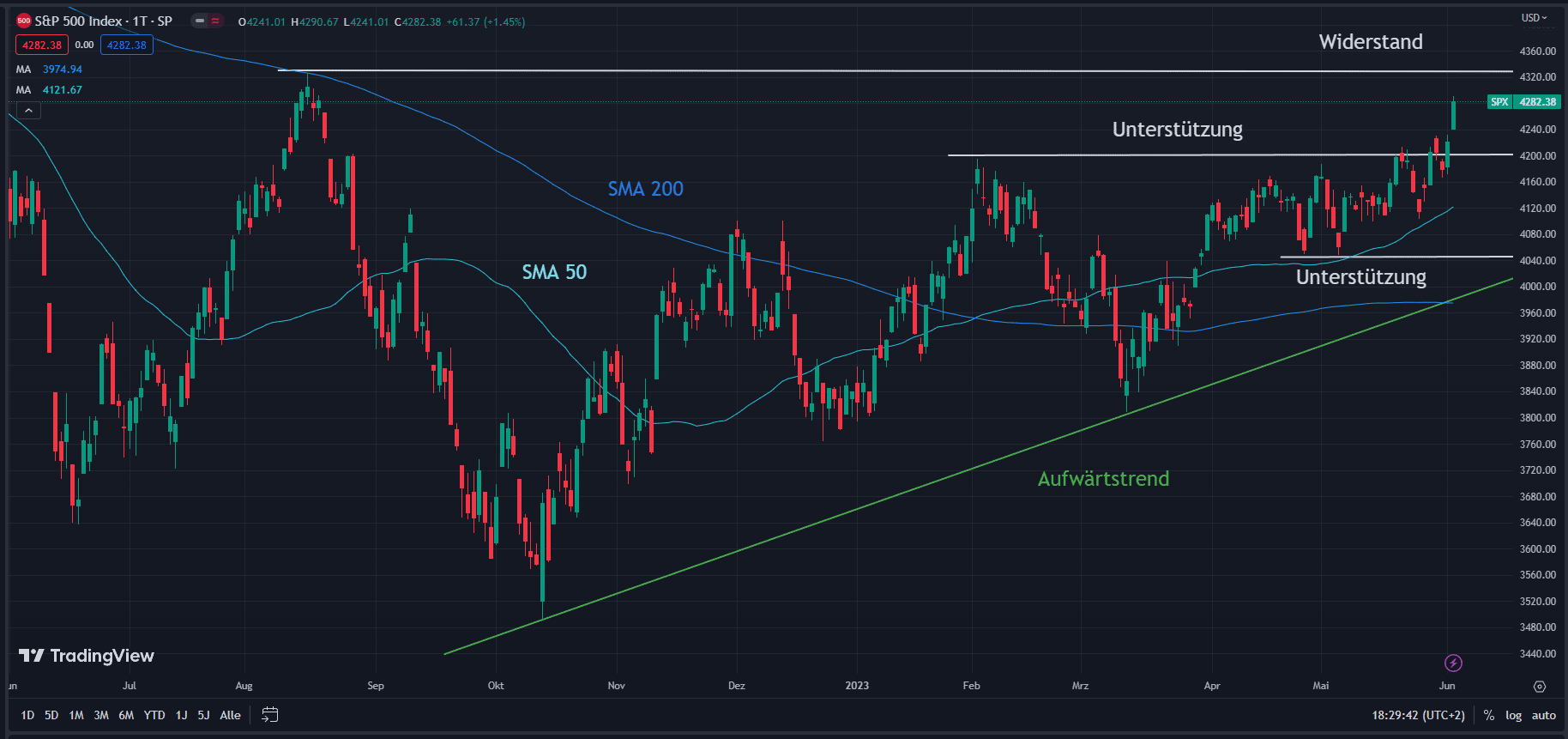1568x739 pixels.
Task: Toggle the auto scale mode
Action: tap(1544, 715)
